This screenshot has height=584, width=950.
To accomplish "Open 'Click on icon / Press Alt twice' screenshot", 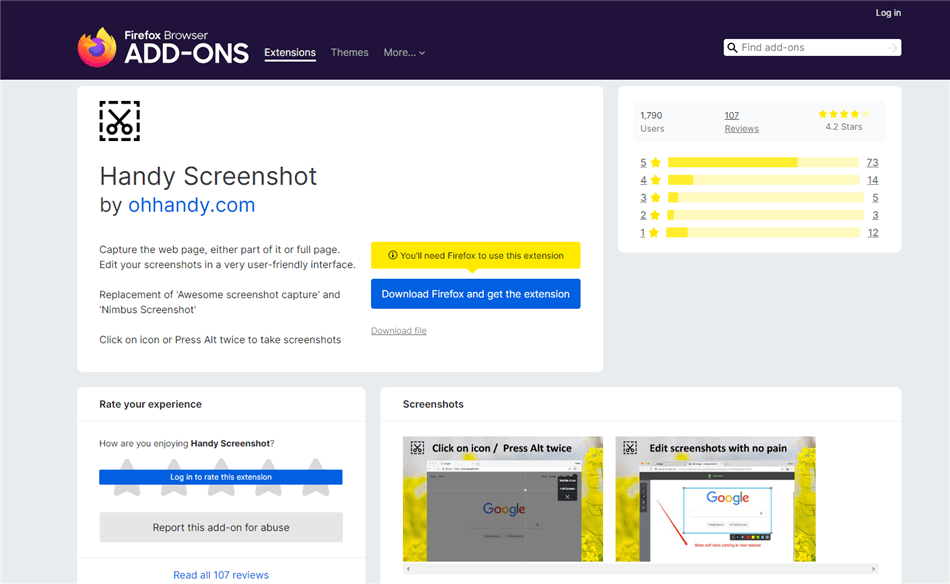I will (503, 499).
